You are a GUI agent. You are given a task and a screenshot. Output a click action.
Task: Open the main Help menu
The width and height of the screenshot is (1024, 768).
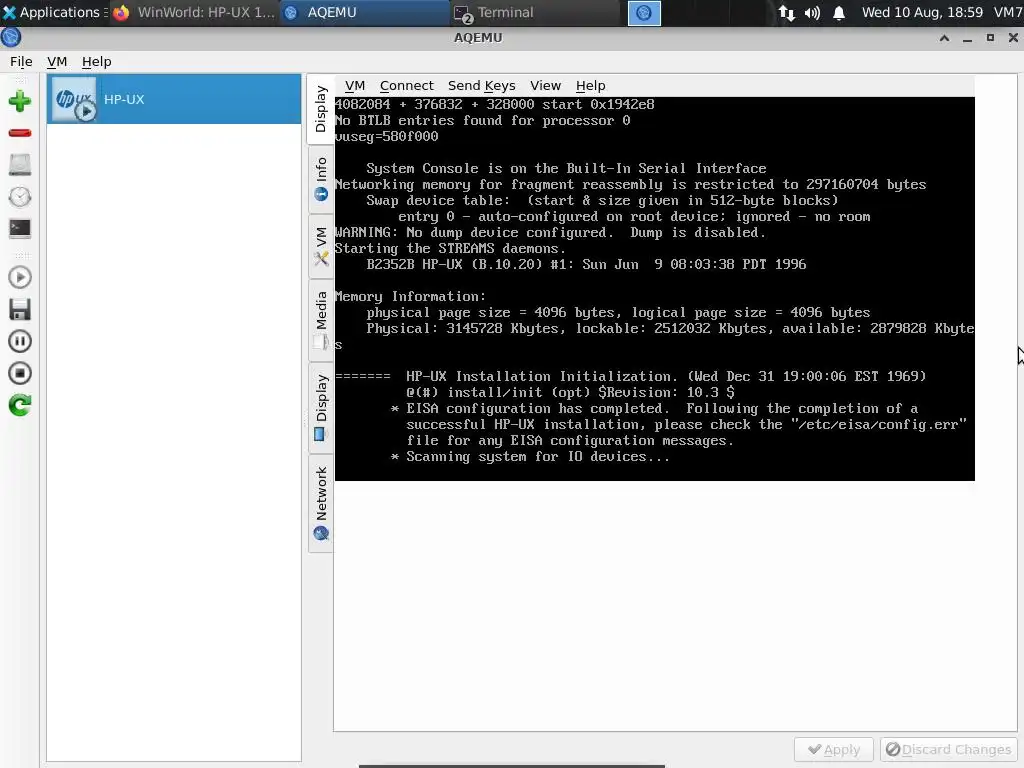click(x=96, y=61)
